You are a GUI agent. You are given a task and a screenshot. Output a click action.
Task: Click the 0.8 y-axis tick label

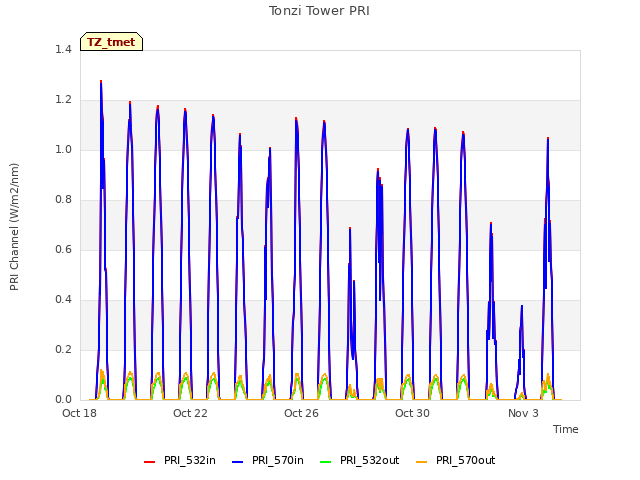(63, 200)
